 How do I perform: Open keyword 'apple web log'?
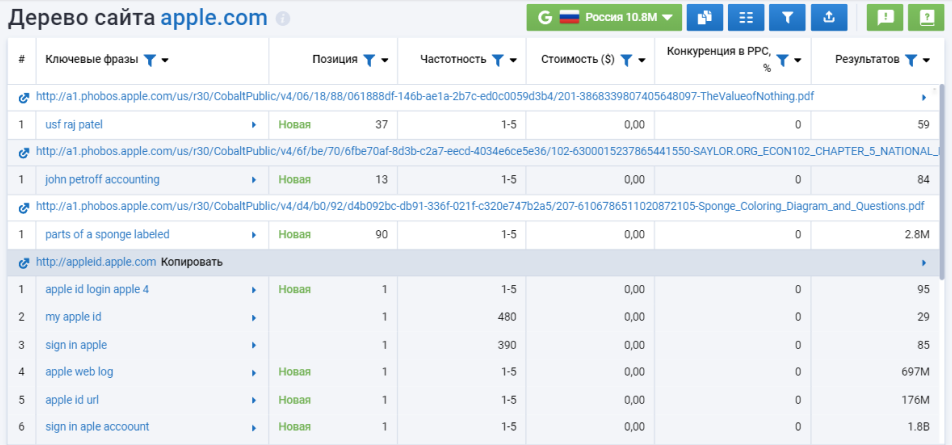point(79,372)
